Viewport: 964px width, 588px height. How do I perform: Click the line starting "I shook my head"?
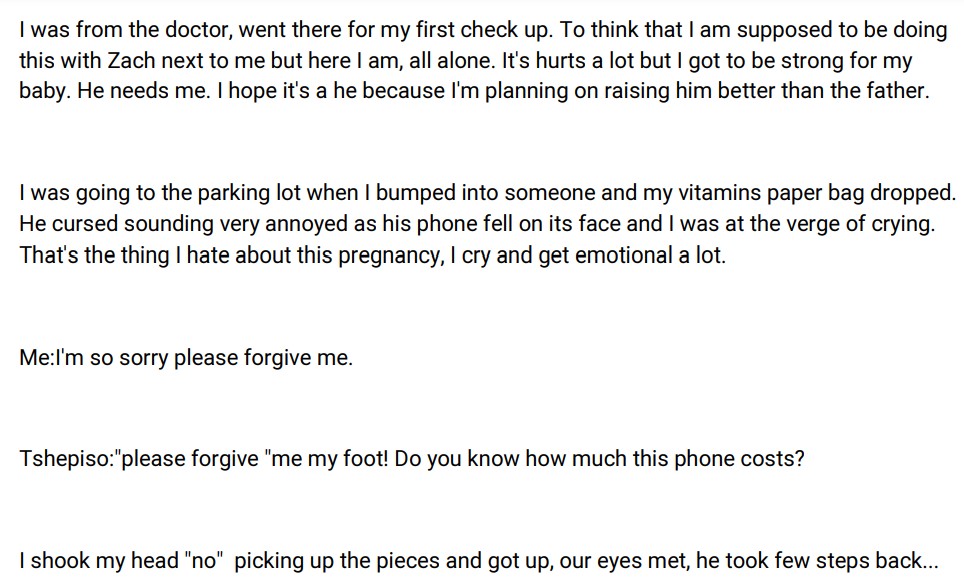click(x=478, y=561)
